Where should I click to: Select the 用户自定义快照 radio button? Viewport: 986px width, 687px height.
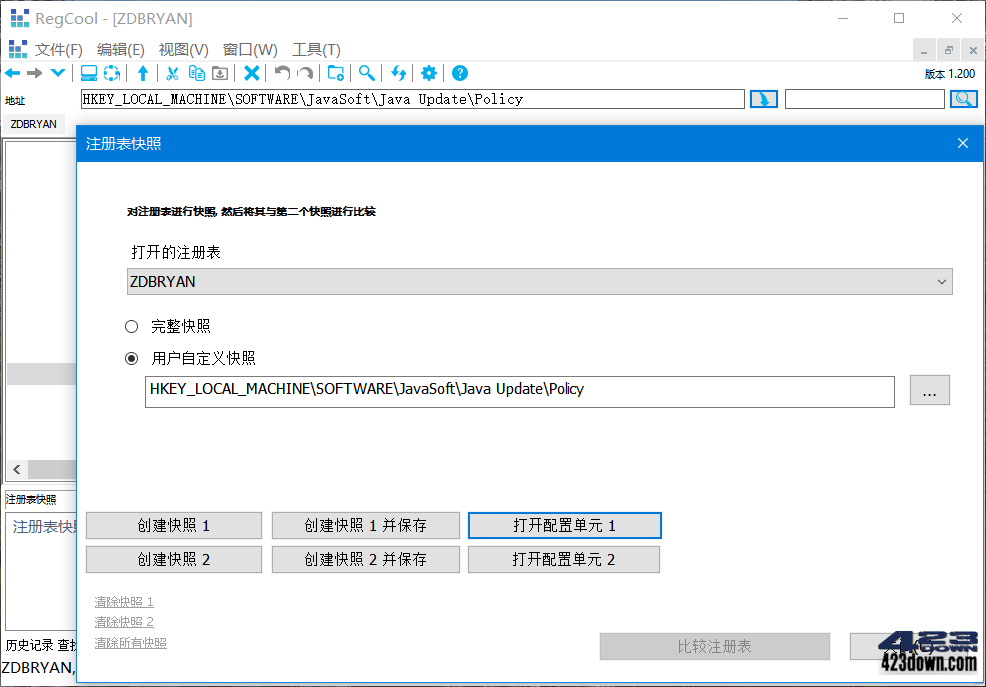coord(131,358)
